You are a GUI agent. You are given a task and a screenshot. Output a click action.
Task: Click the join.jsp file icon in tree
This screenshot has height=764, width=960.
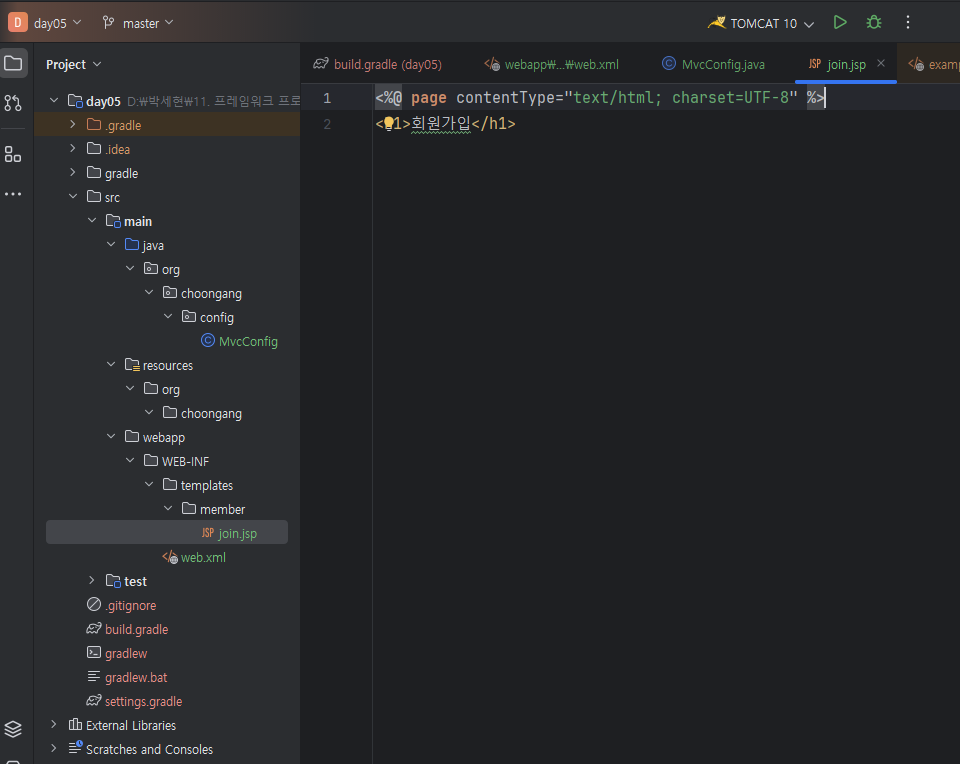click(x=208, y=533)
